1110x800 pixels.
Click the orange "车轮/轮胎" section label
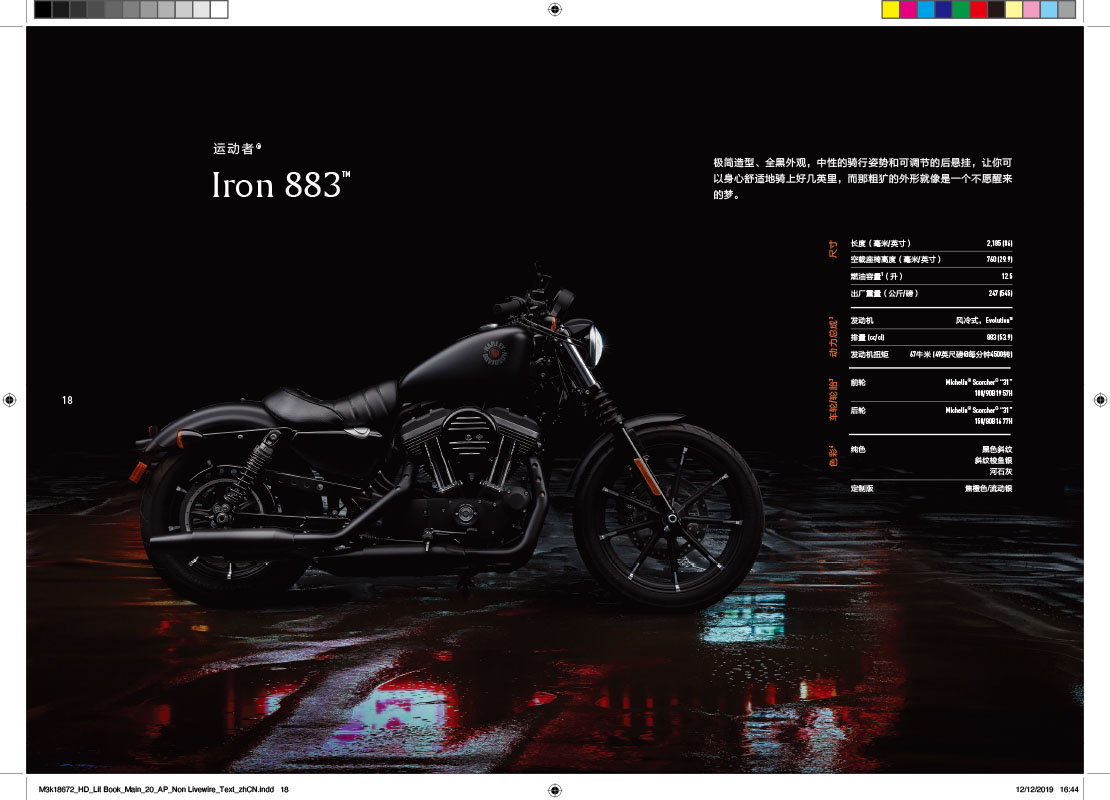(833, 399)
